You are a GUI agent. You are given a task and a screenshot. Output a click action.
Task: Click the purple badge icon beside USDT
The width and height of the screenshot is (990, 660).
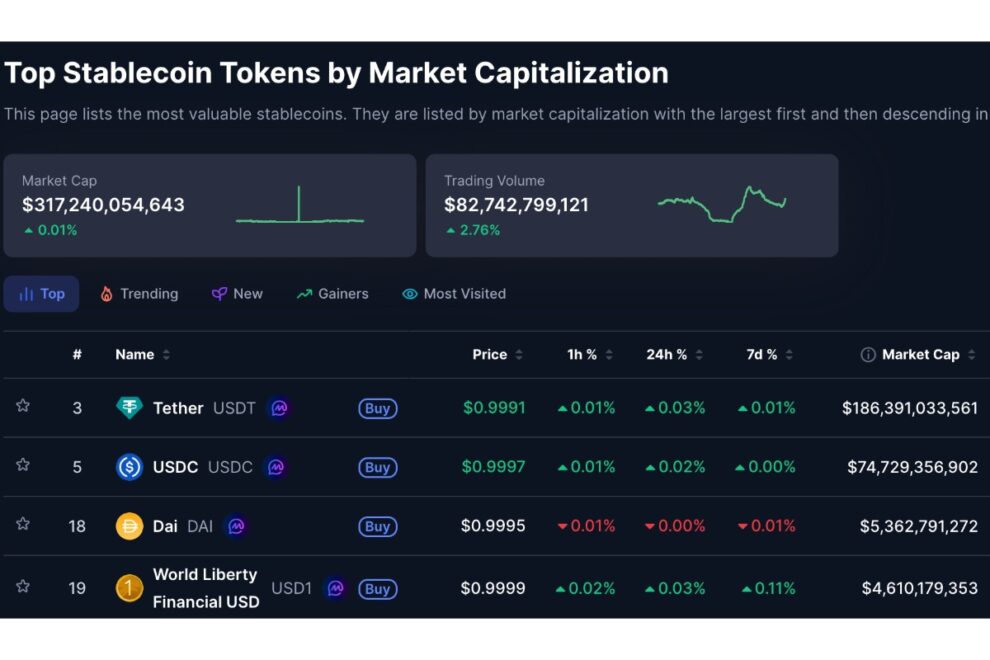279,408
